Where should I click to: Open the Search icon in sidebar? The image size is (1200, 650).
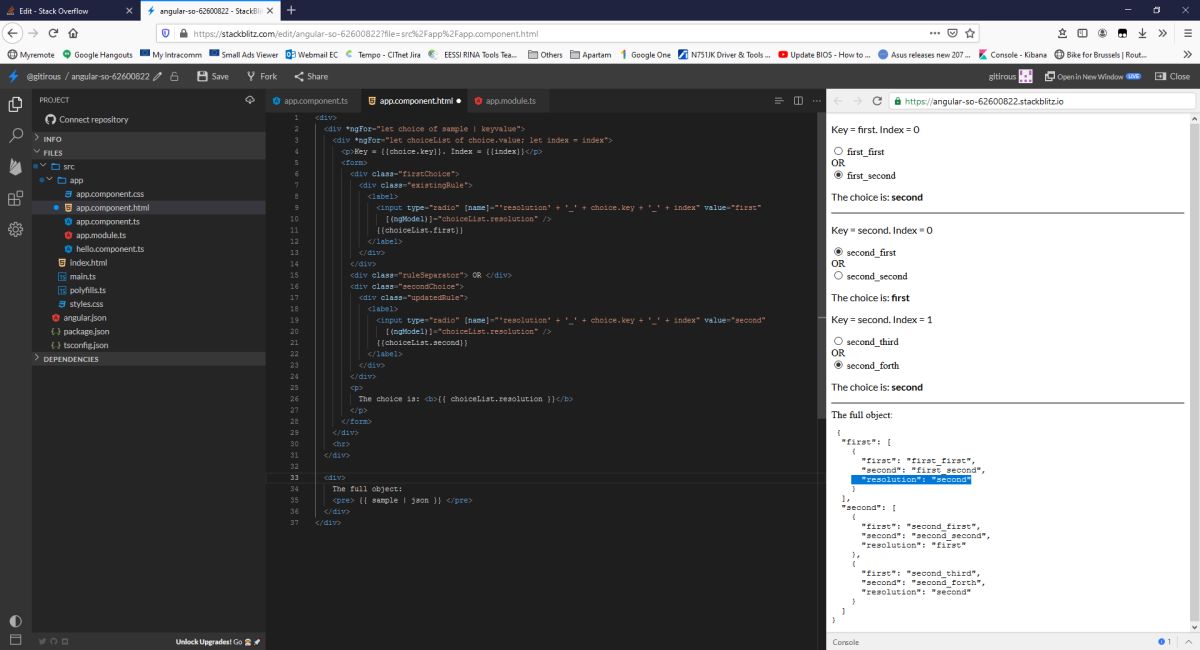pos(15,135)
